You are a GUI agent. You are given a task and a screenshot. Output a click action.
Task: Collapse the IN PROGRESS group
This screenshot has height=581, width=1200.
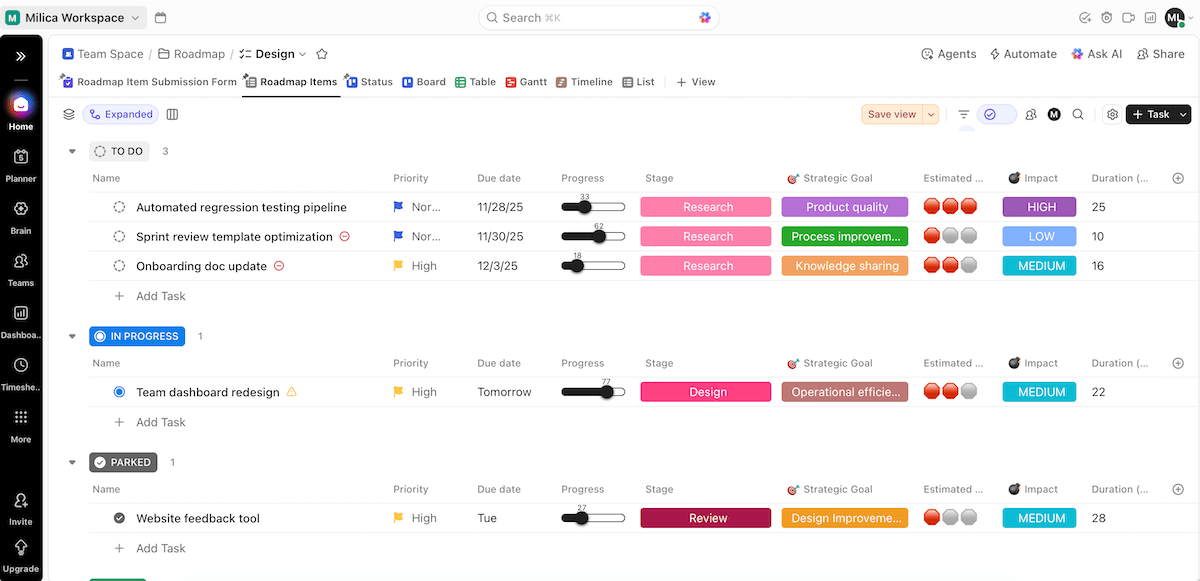point(71,336)
